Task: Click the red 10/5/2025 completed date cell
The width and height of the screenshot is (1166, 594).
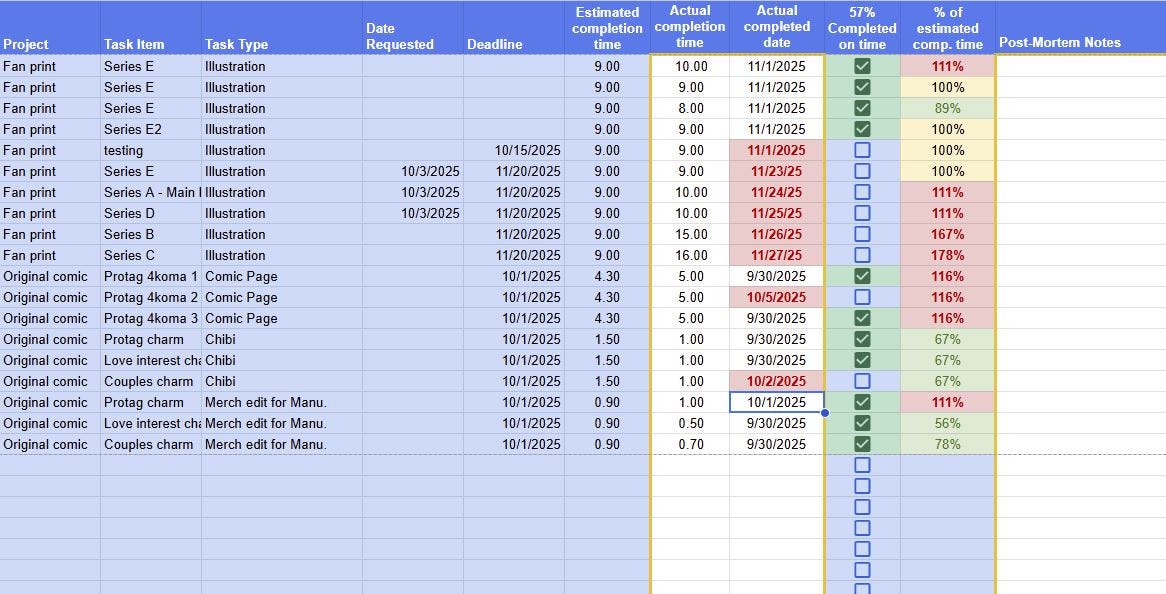Action: tap(776, 297)
